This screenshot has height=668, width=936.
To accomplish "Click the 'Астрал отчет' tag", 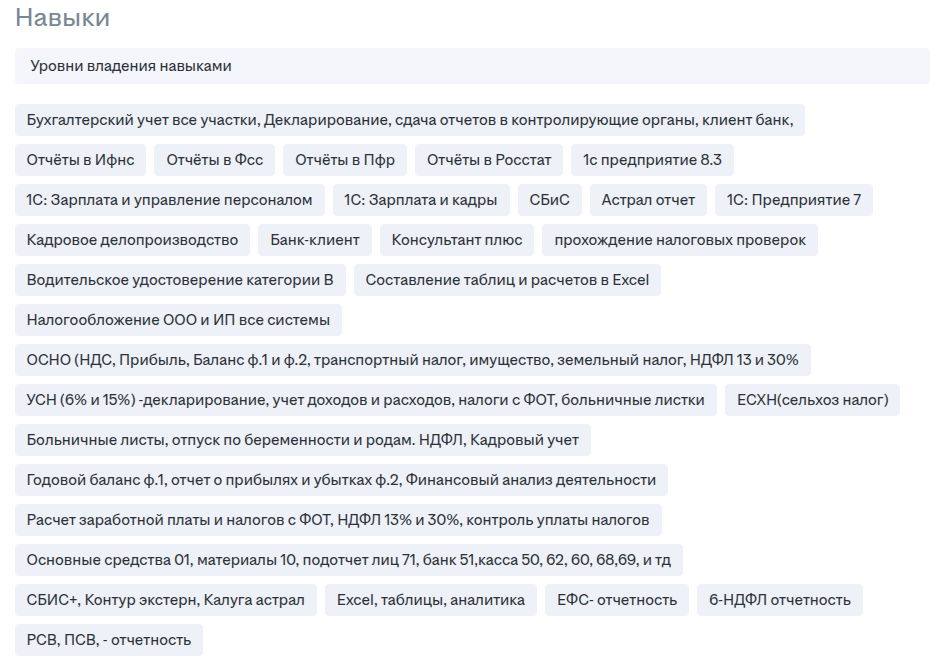I will pyautogui.click(x=648, y=200).
